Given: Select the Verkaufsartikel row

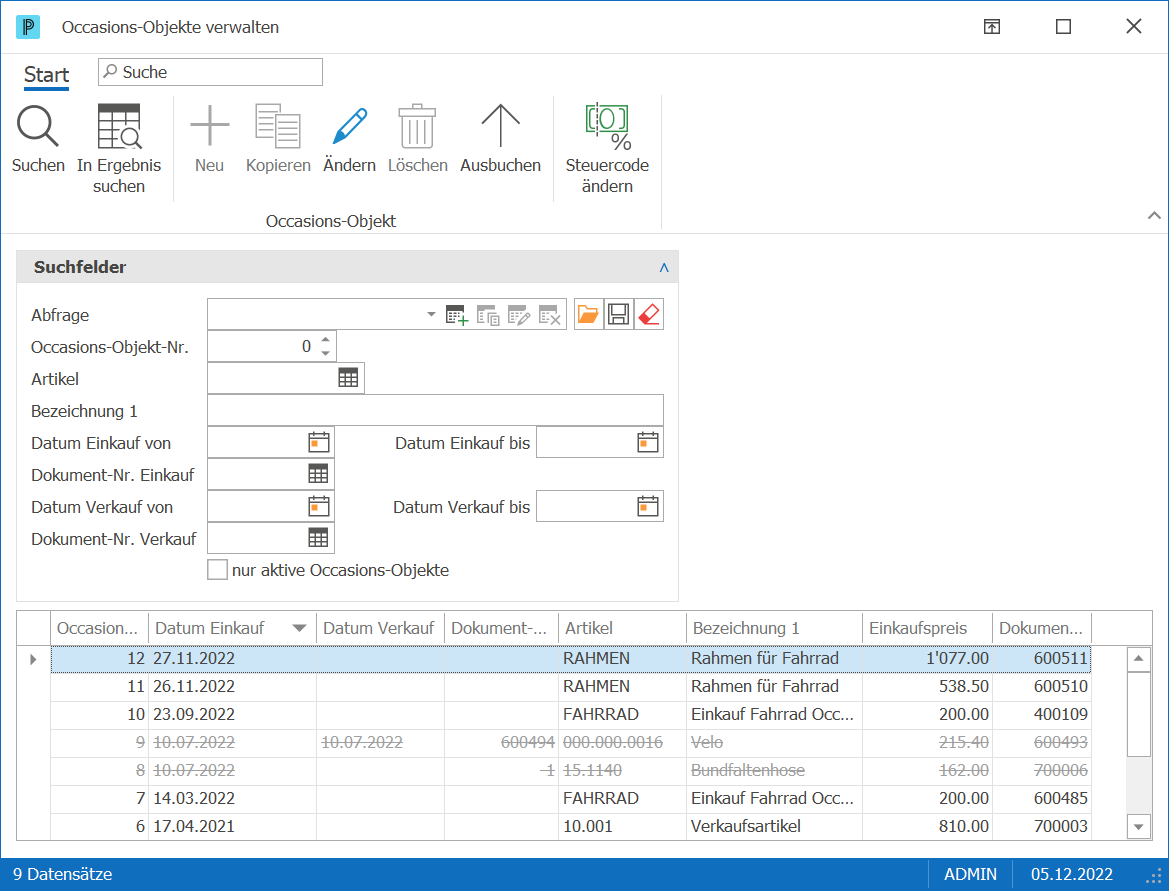Looking at the screenshot, I should (x=570, y=826).
